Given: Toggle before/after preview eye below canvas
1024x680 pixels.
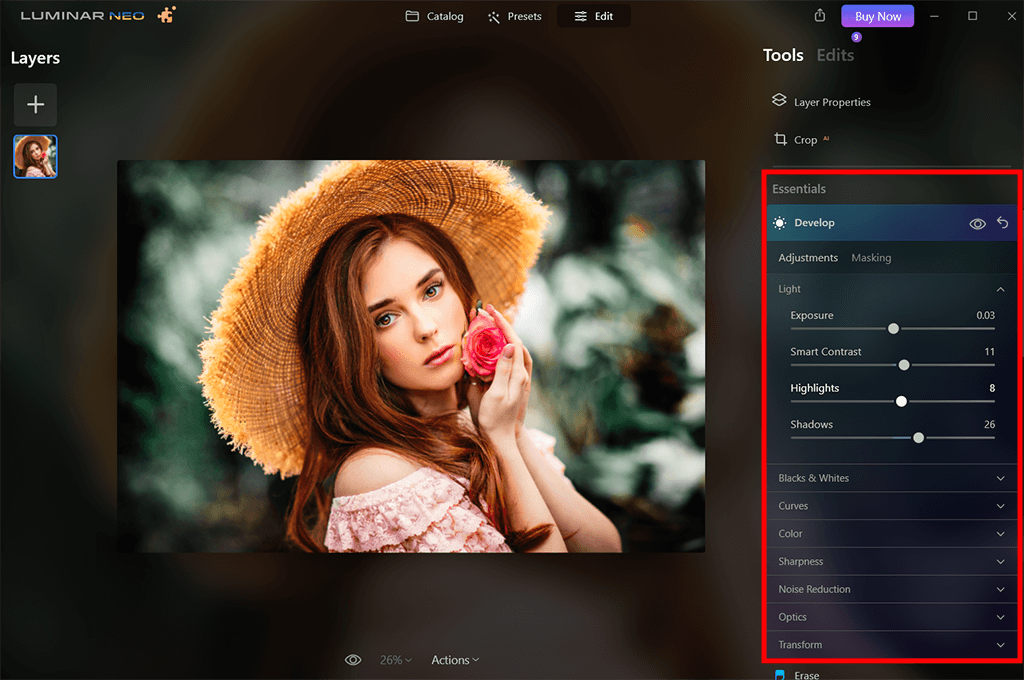Looking at the screenshot, I should (x=353, y=660).
